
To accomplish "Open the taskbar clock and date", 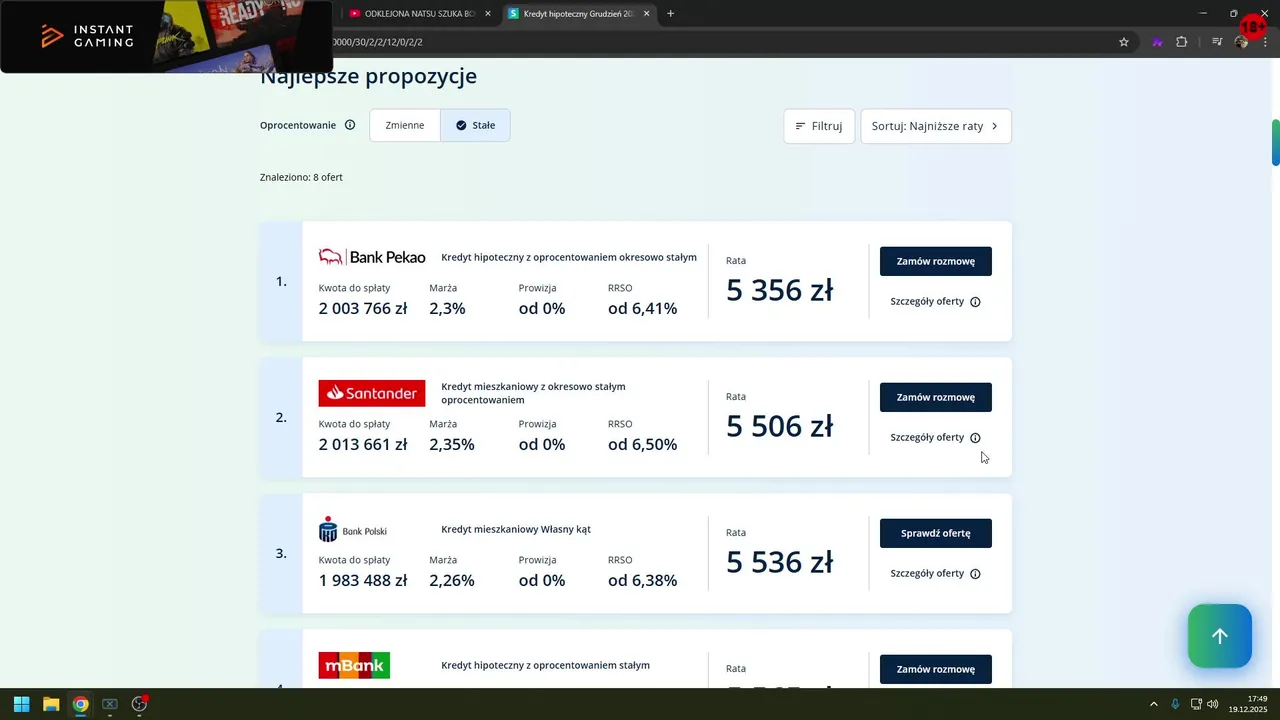I will pyautogui.click(x=1248, y=704).
